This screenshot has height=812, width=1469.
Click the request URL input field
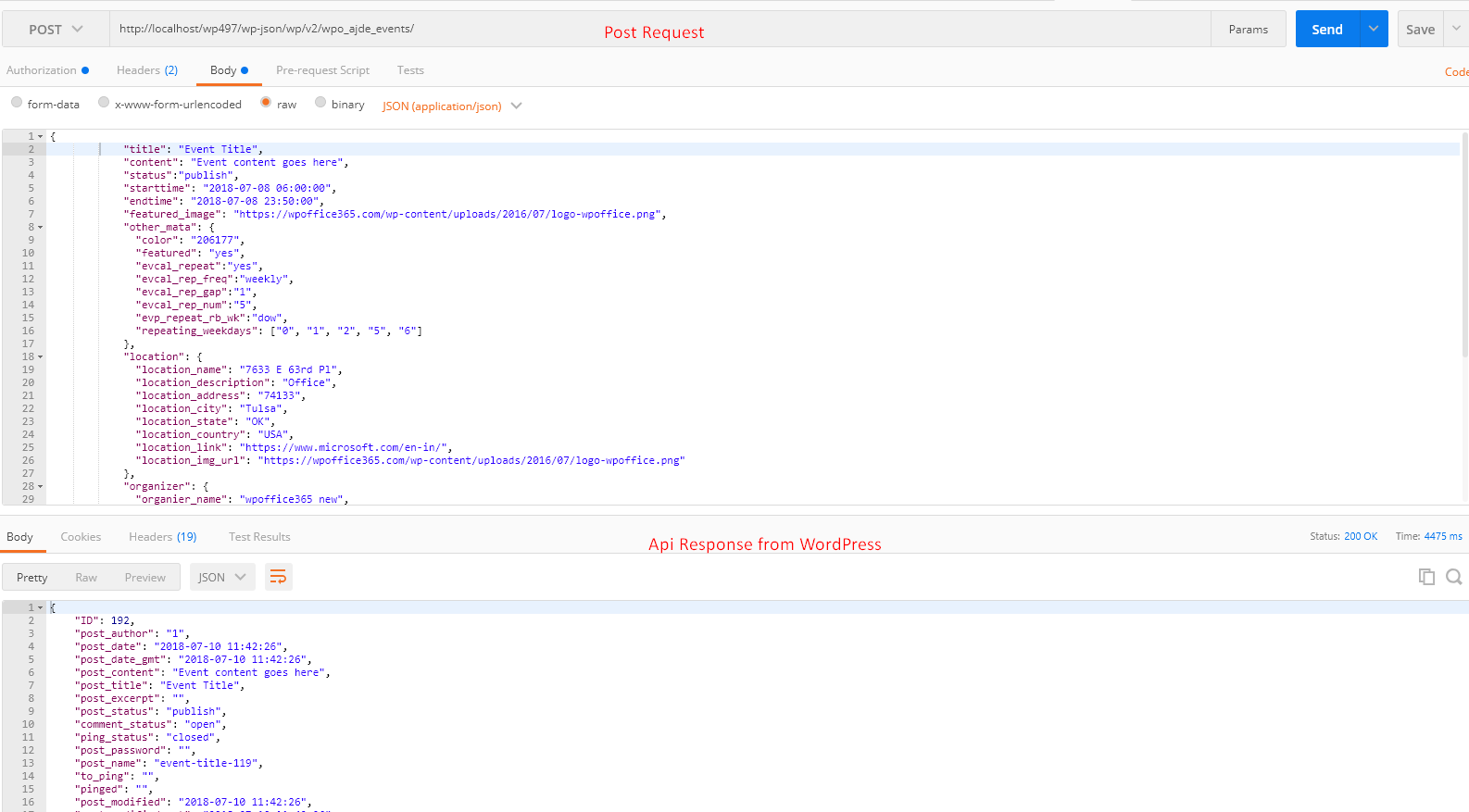(x=659, y=29)
